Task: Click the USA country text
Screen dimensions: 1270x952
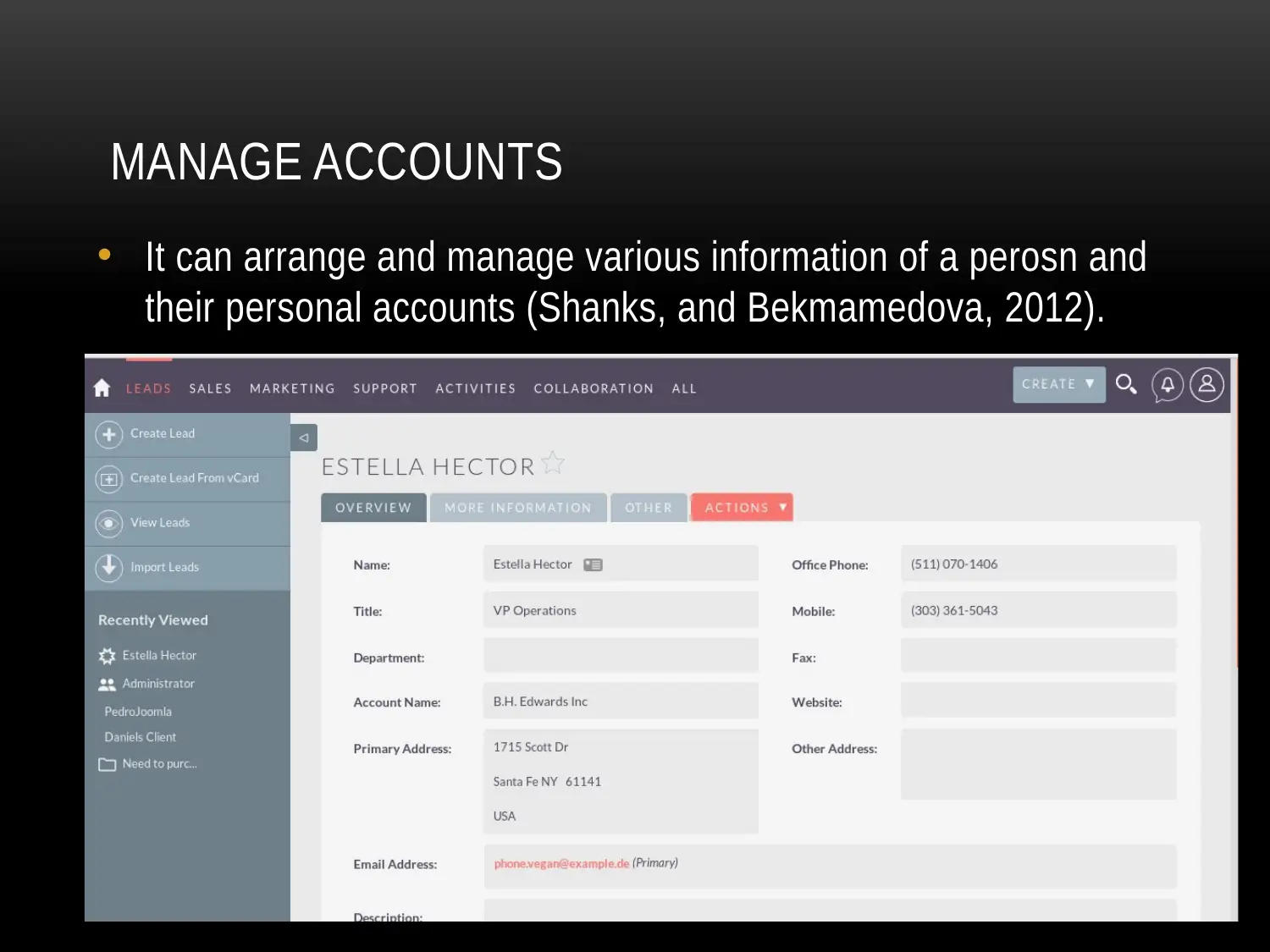Action: tap(505, 817)
